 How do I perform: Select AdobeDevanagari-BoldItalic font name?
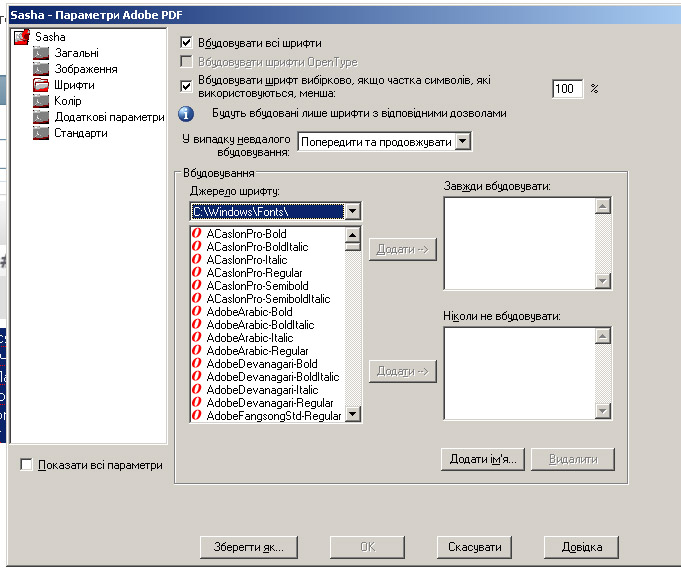pos(273,377)
